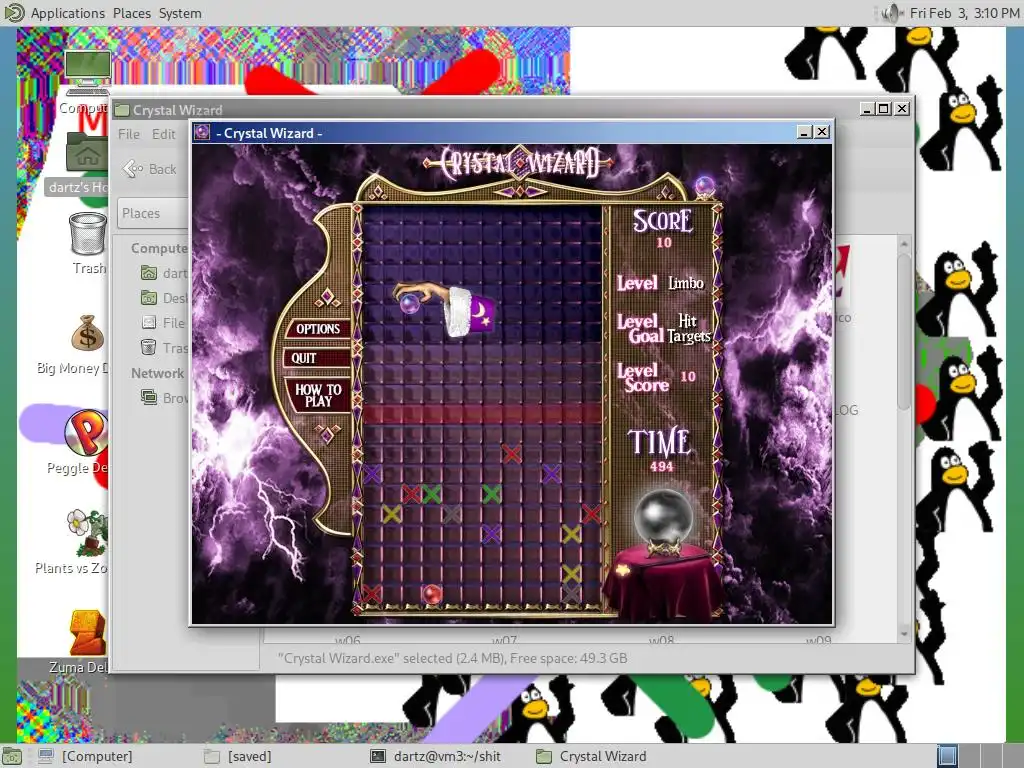This screenshot has height=768, width=1024.
Task: Click the Crystal Wizard title logo
Action: tap(519, 163)
